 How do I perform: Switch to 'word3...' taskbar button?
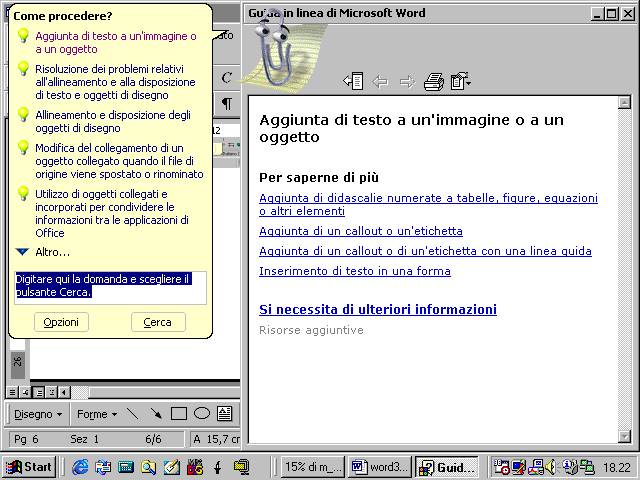point(380,467)
